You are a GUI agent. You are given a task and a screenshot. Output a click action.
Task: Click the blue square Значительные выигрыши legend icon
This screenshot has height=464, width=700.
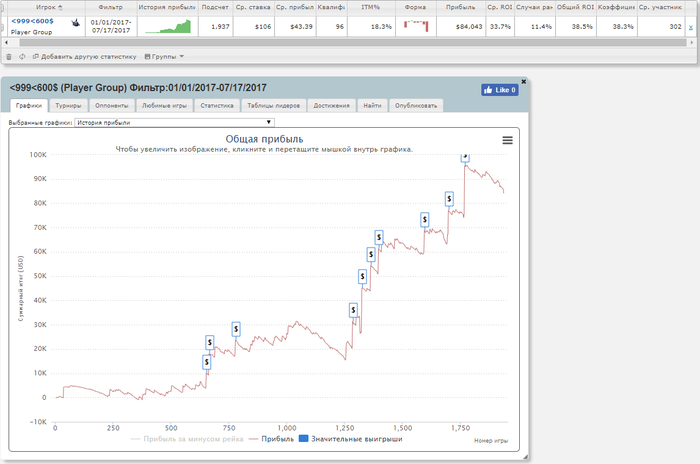[304, 439]
